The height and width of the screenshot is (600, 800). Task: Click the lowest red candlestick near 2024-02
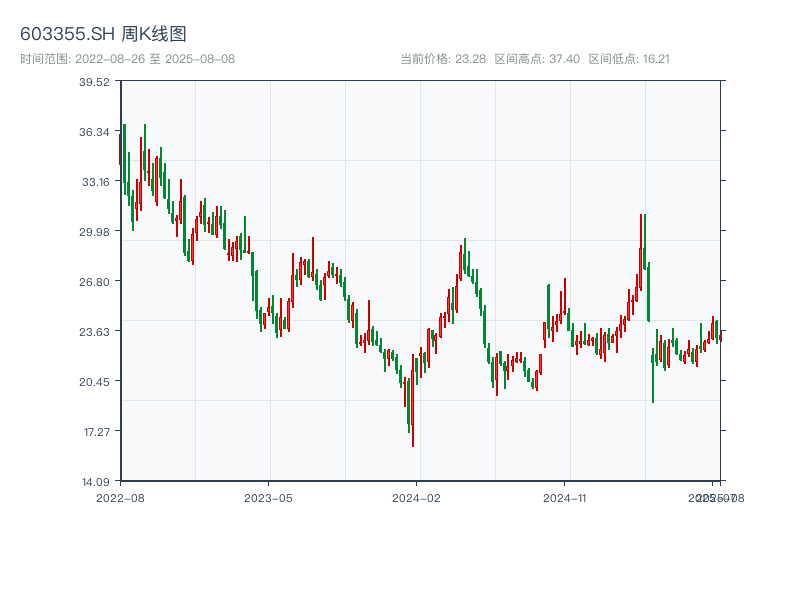[412, 420]
